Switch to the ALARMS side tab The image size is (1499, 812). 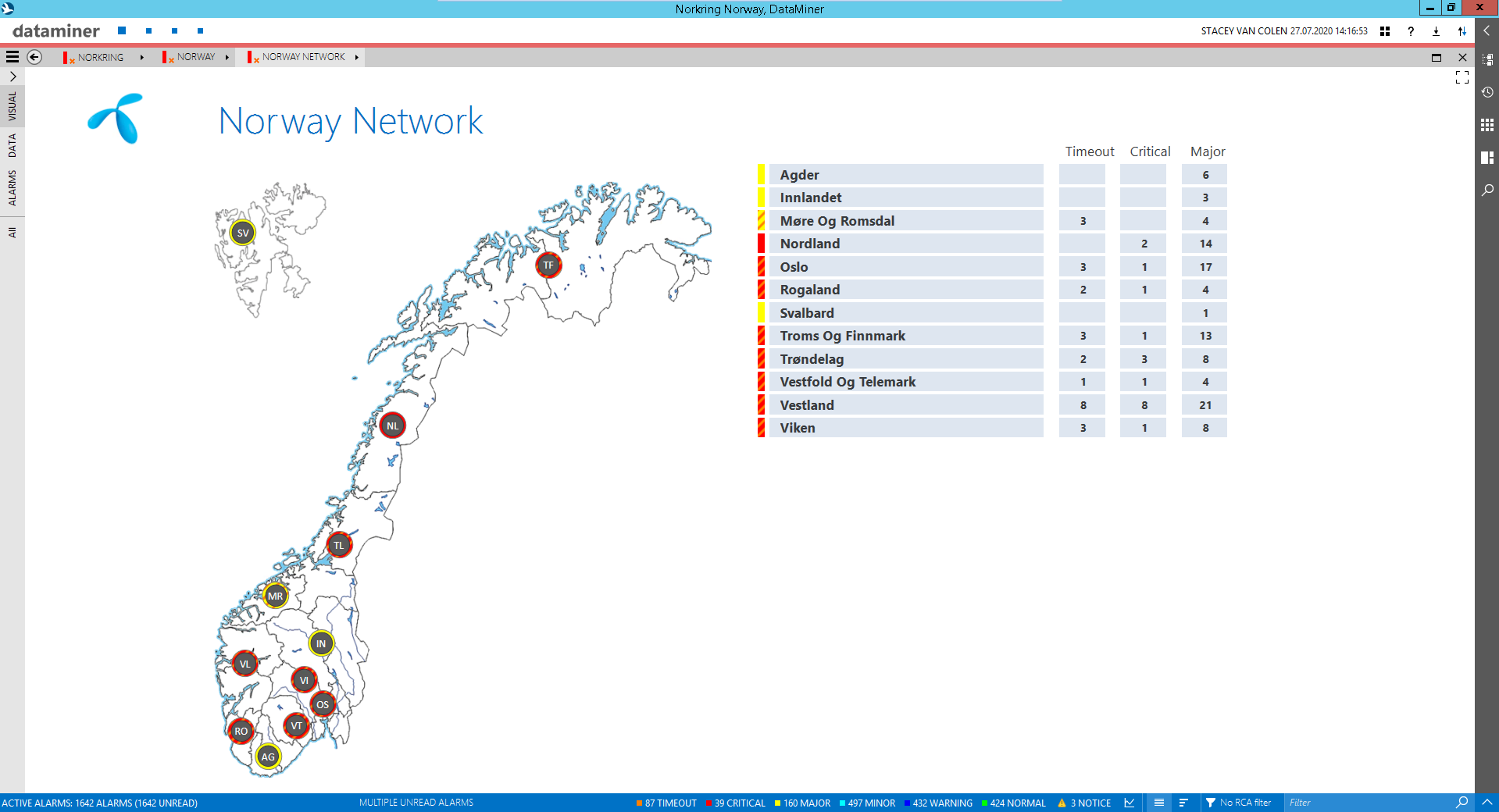point(12,188)
